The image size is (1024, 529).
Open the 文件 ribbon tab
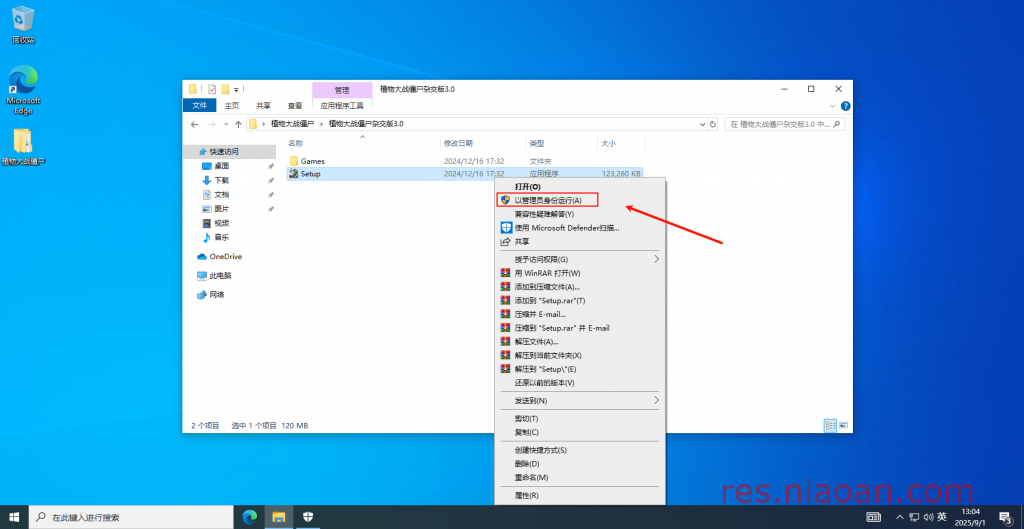(x=199, y=105)
